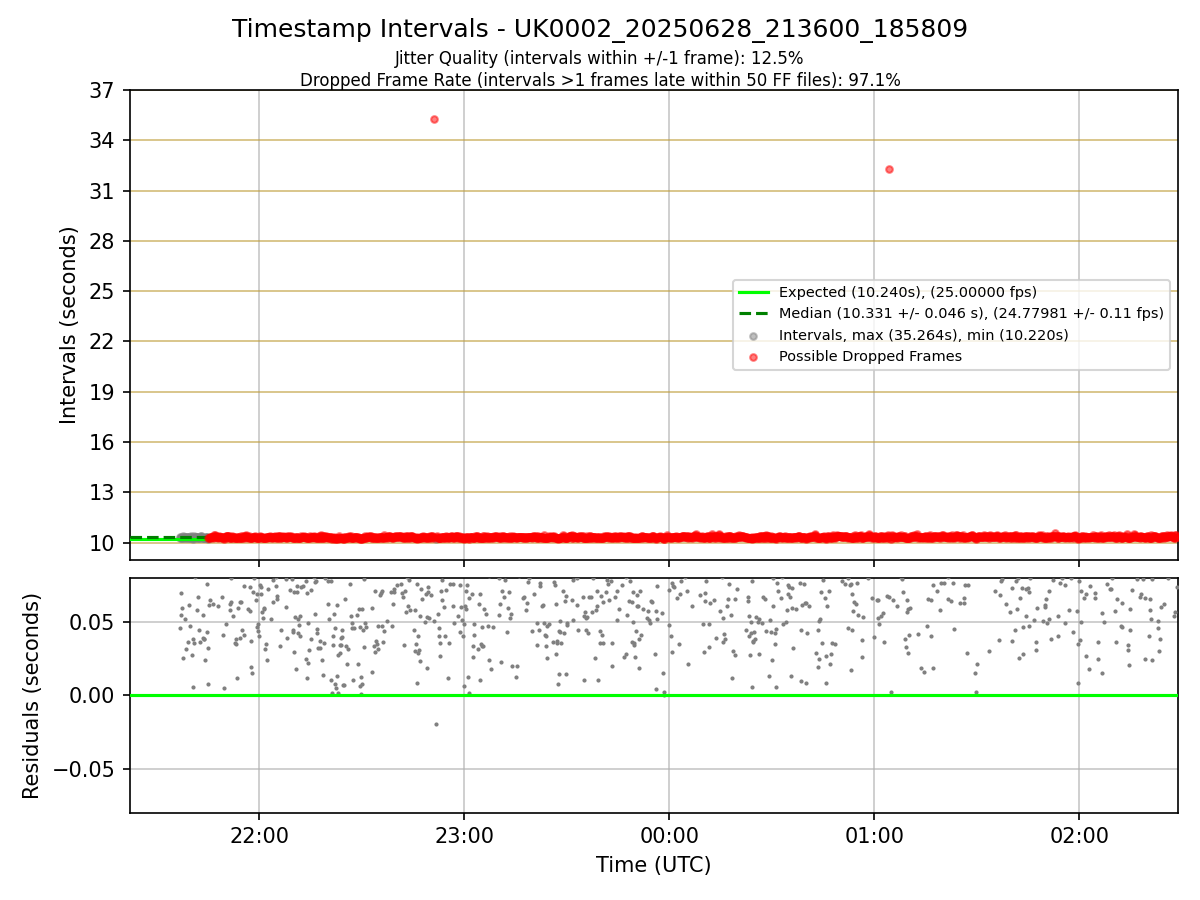Click the '22:00' x-axis tick label
The image size is (1200, 900).
click(x=259, y=836)
